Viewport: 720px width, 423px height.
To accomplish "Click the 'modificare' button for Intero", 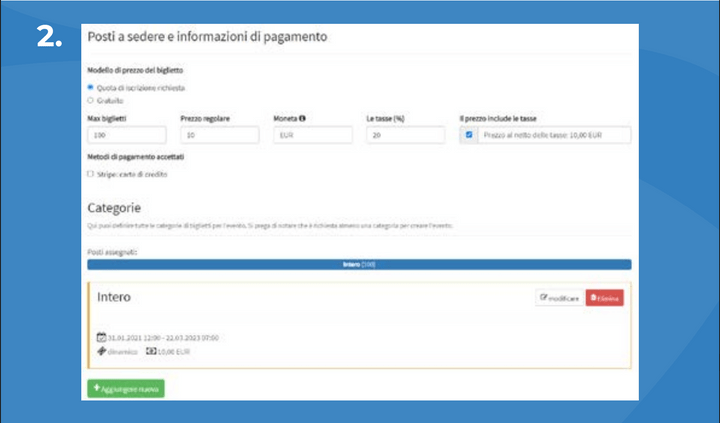I will [559, 298].
